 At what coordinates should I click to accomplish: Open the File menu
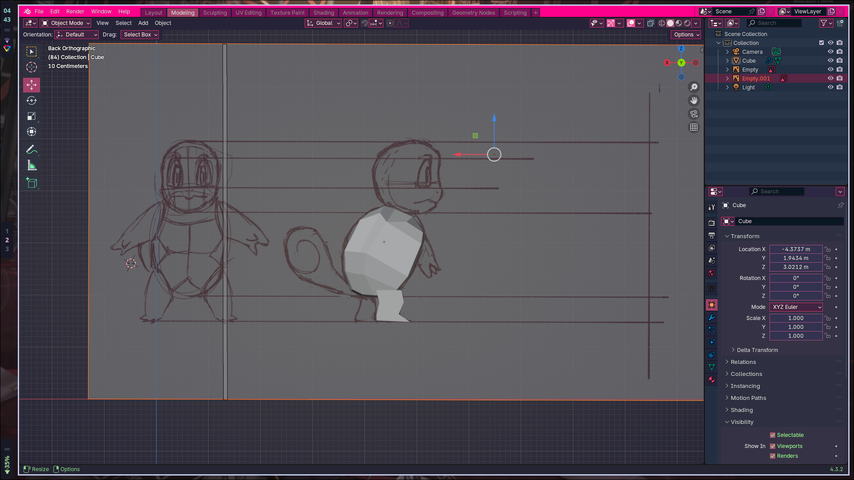[x=39, y=11]
